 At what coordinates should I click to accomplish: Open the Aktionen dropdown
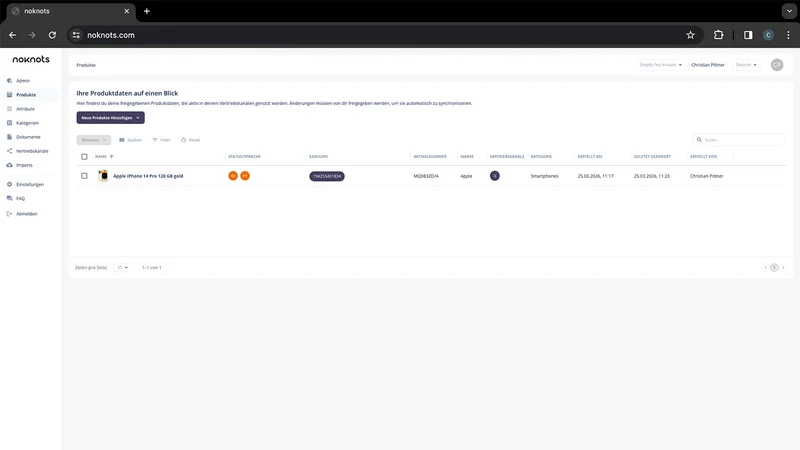coord(94,140)
